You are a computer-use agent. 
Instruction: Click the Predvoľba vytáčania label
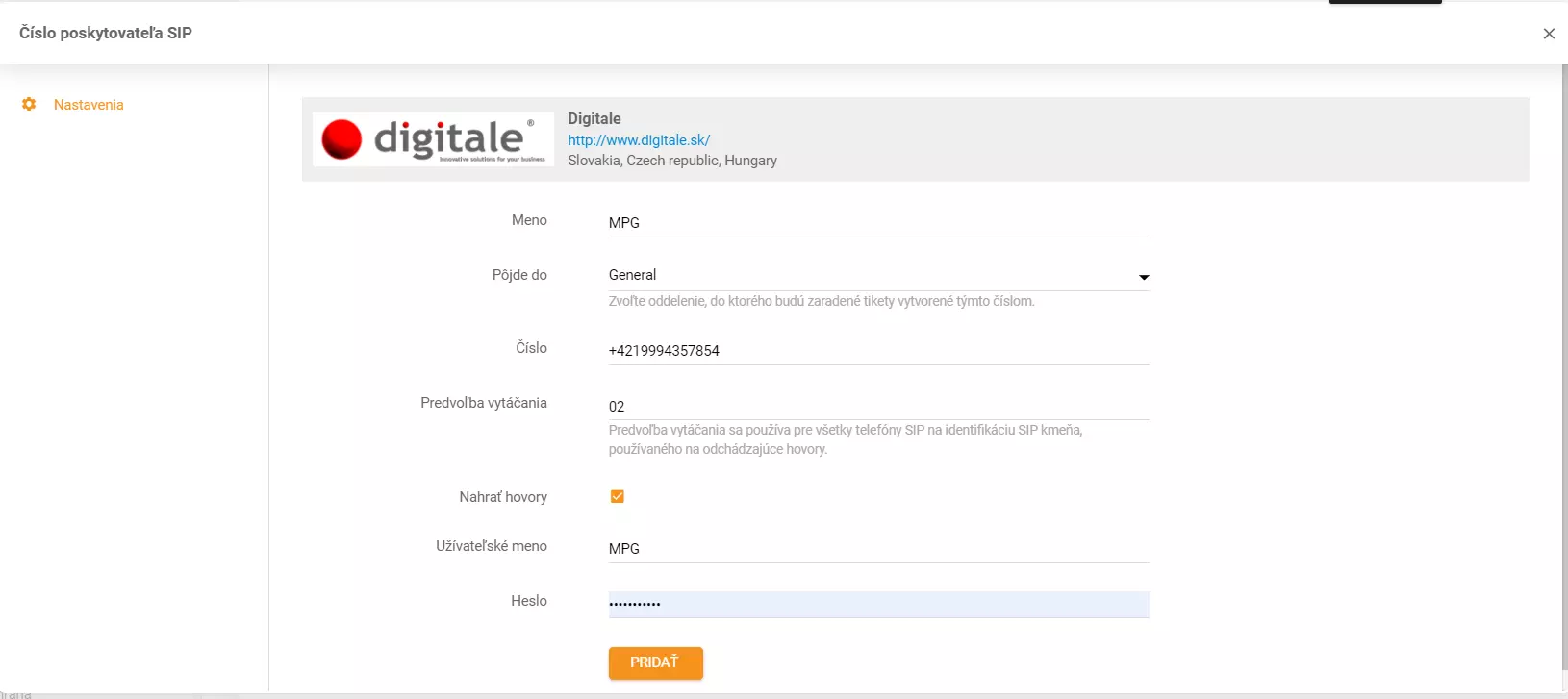click(484, 403)
